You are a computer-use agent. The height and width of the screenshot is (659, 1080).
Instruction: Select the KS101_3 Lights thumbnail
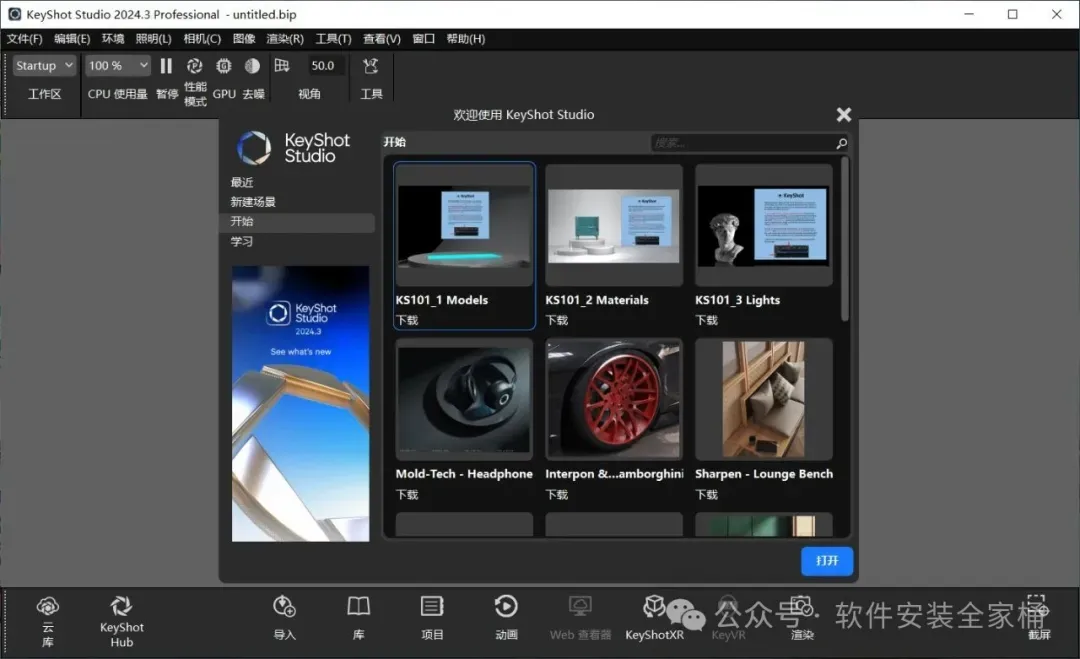coord(764,226)
